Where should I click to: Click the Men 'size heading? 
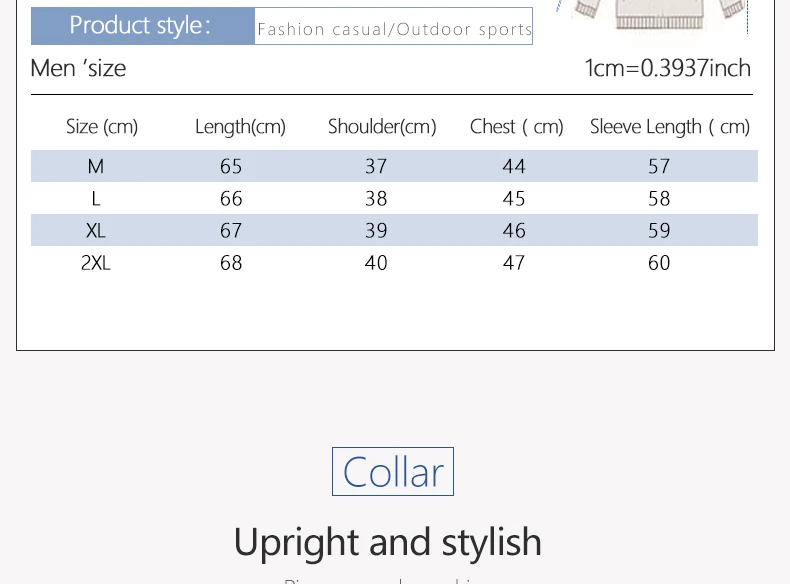tap(78, 68)
